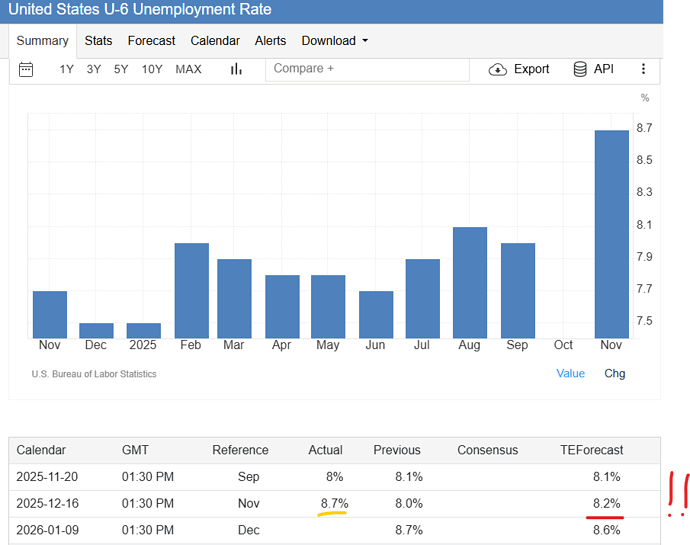
Task: Toggle chart to Chg view
Action: tap(615, 373)
